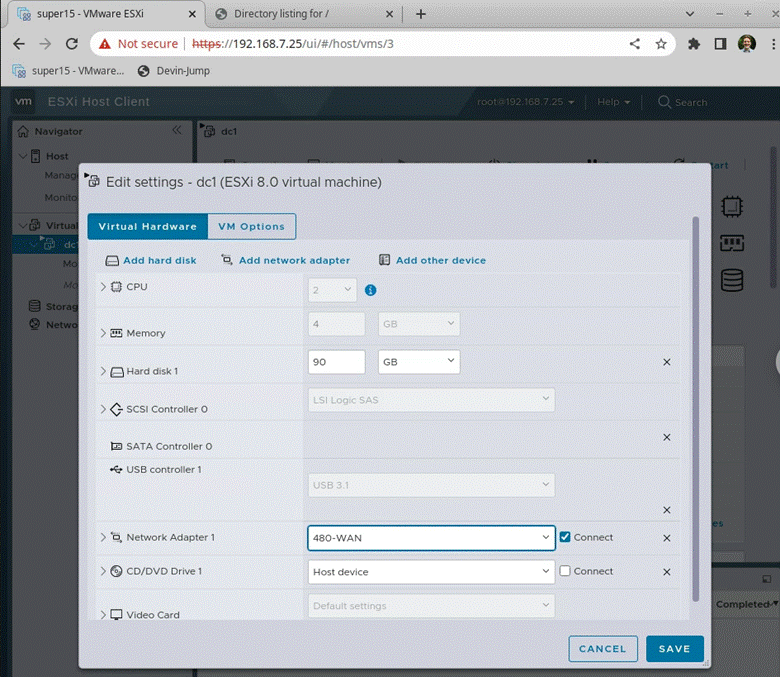Remove CD/DVD Drive 1 with X
Viewport: 780px width, 677px height.
[667, 572]
